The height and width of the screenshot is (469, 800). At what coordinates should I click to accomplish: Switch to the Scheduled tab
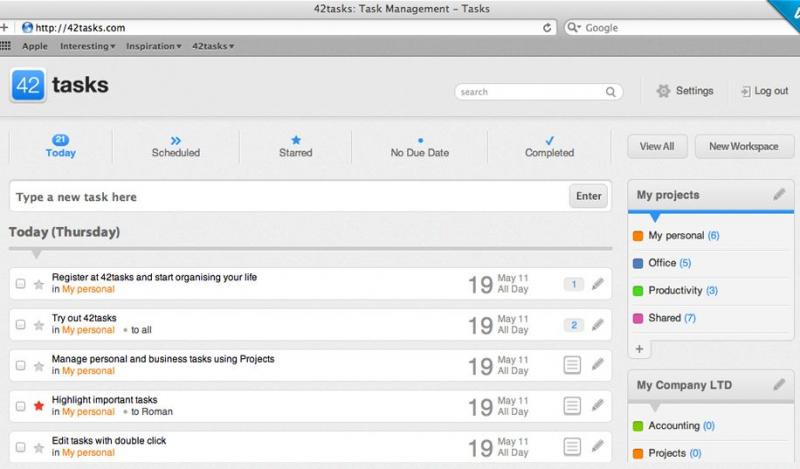pyautogui.click(x=176, y=146)
